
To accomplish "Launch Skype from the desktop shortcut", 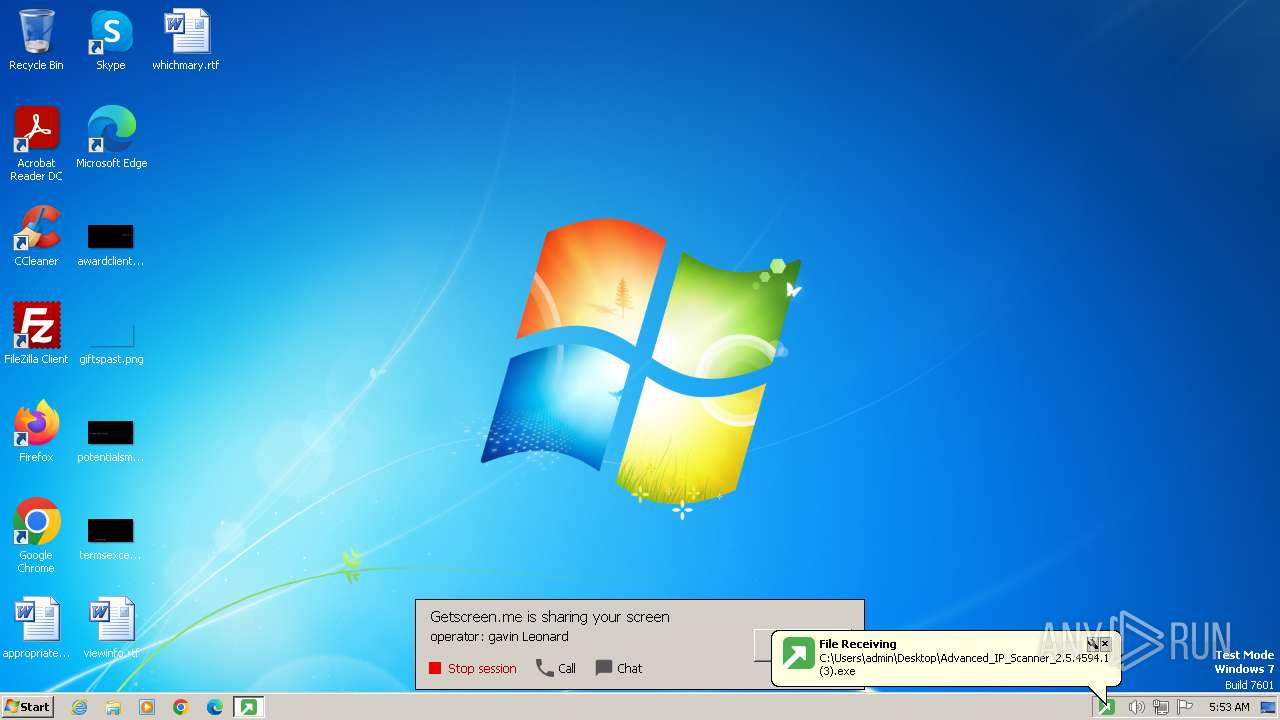I will tap(111, 40).
